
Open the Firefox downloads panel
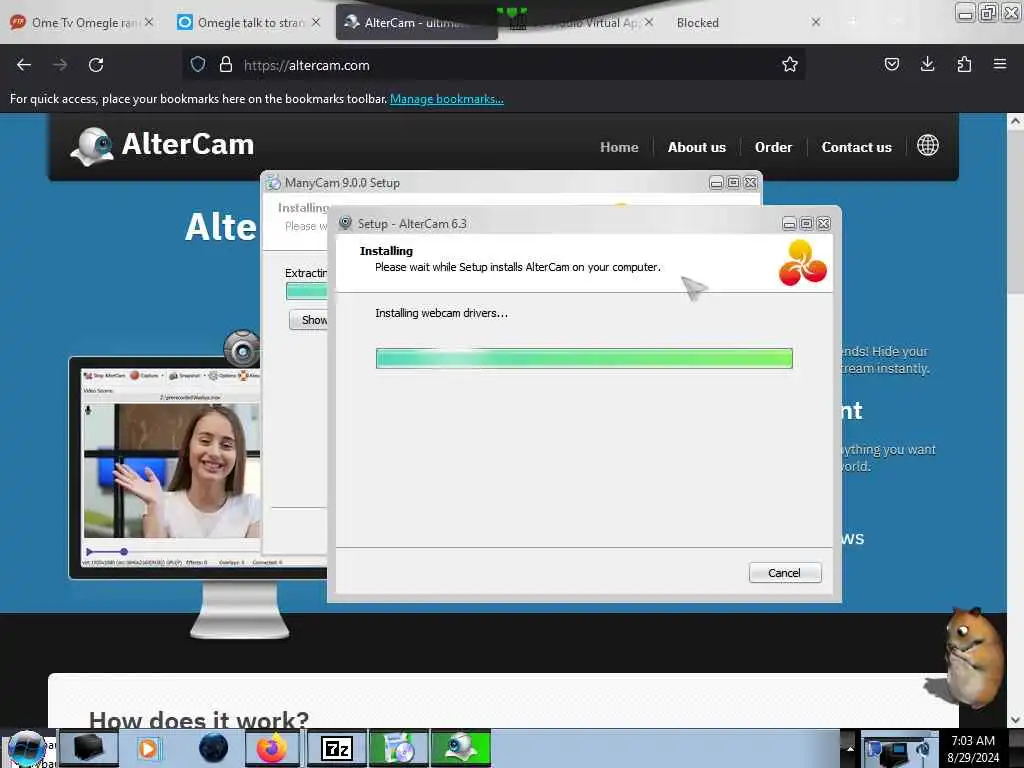(x=927, y=64)
